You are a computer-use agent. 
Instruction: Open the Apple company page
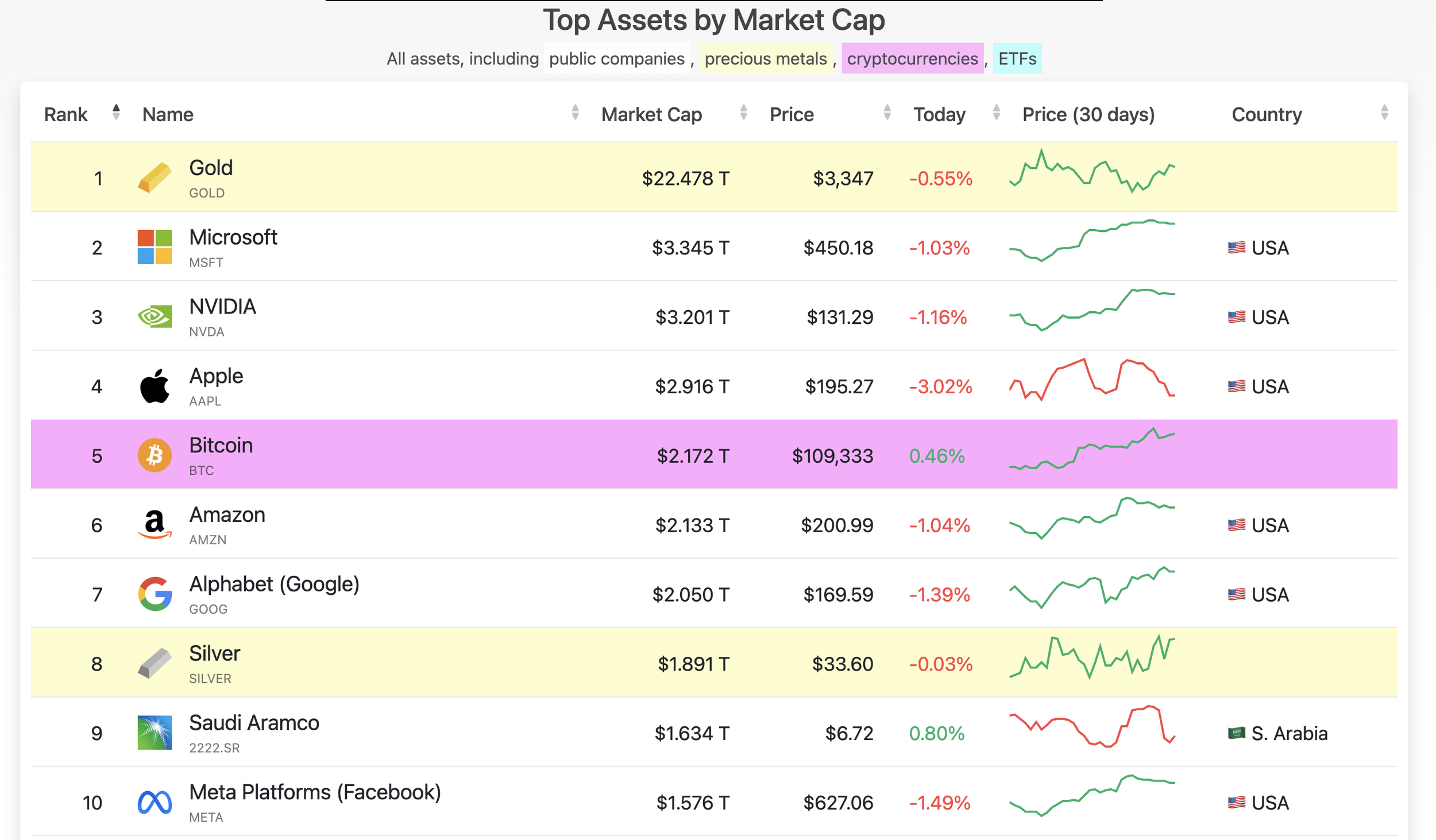click(x=217, y=376)
